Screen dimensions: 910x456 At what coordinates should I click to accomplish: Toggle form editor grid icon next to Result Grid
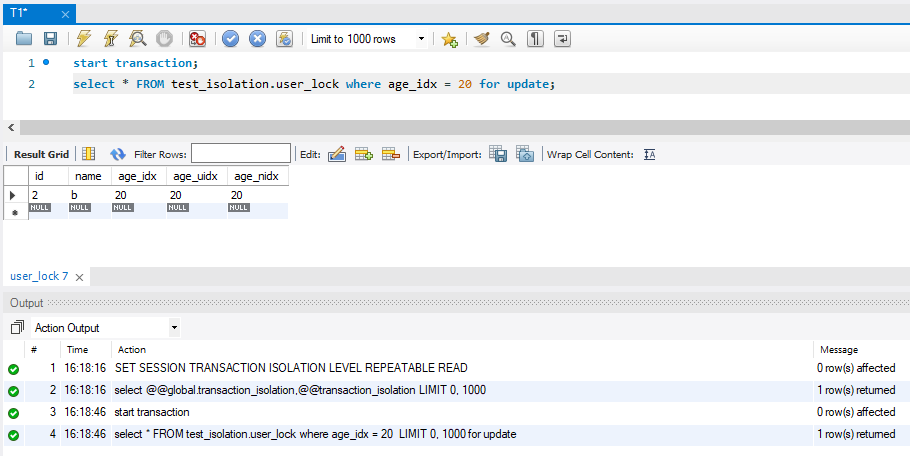(88, 154)
